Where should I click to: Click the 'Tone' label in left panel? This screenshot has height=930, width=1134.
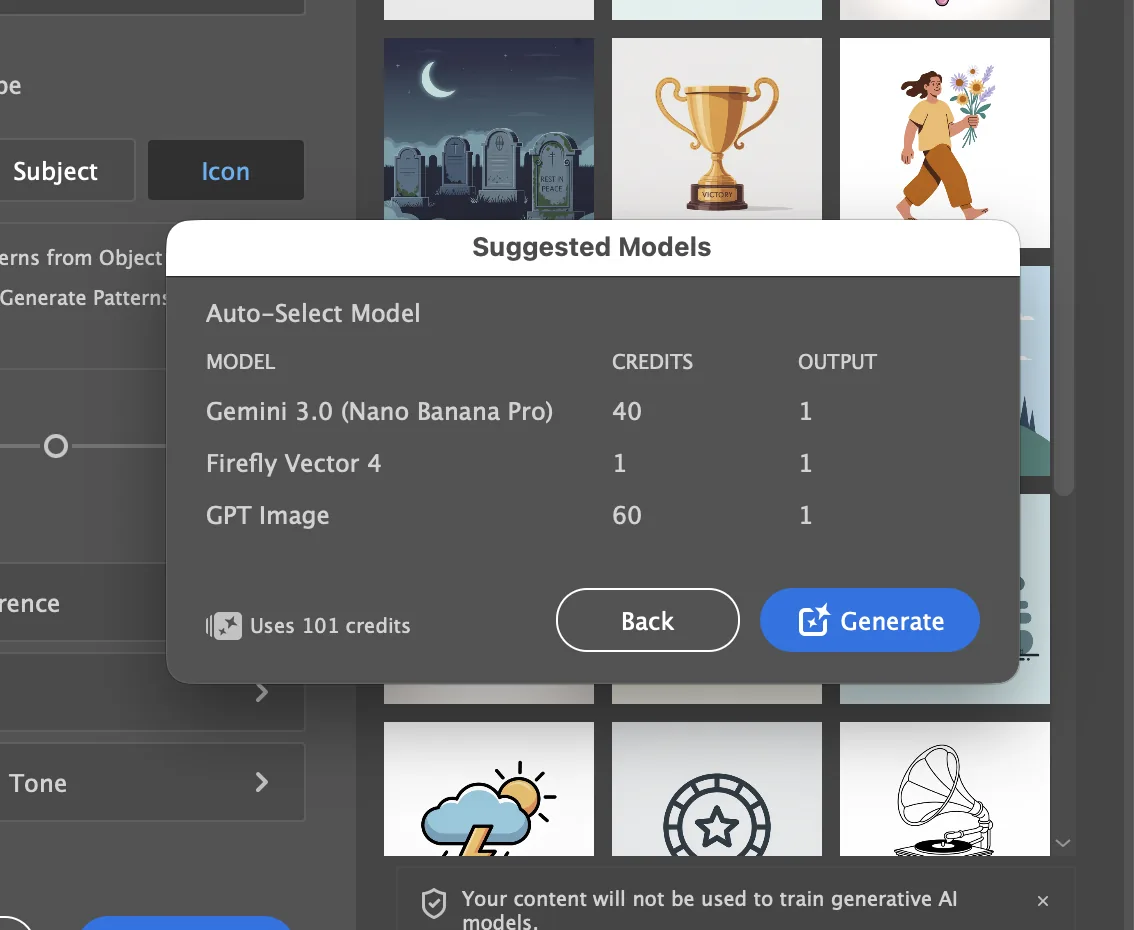(38, 783)
